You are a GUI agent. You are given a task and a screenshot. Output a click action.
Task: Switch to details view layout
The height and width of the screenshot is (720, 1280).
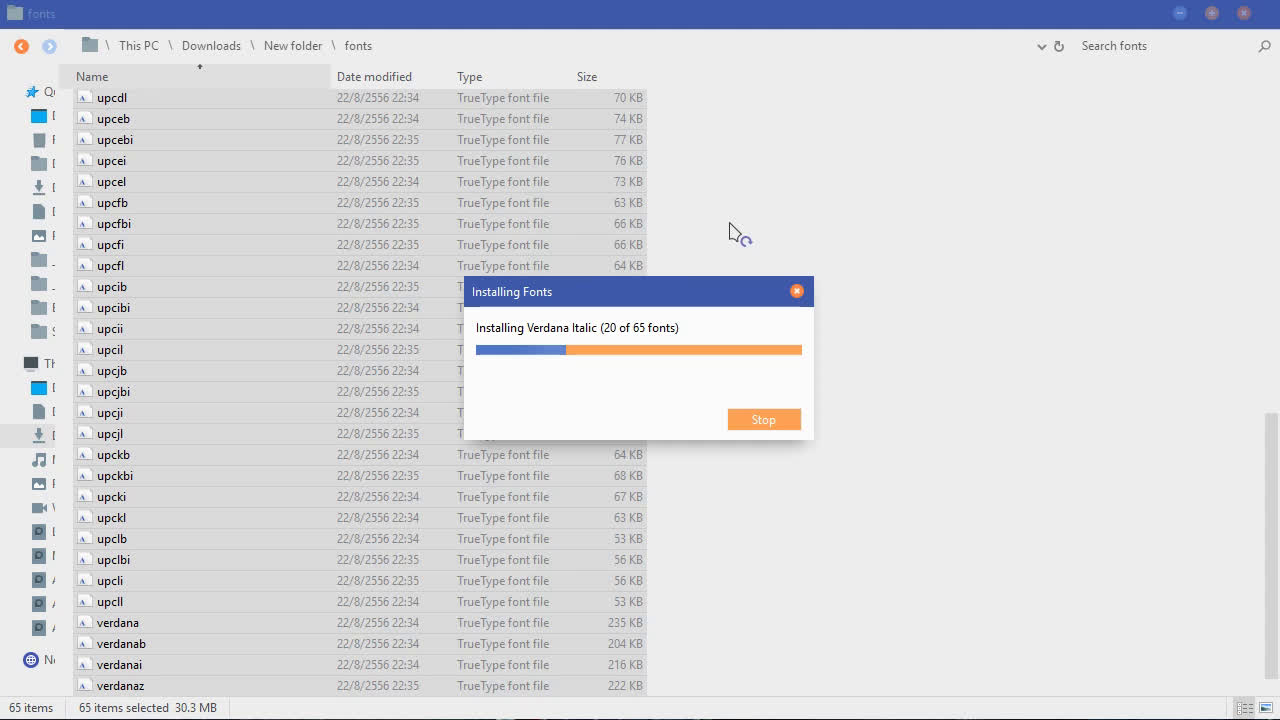1245,708
